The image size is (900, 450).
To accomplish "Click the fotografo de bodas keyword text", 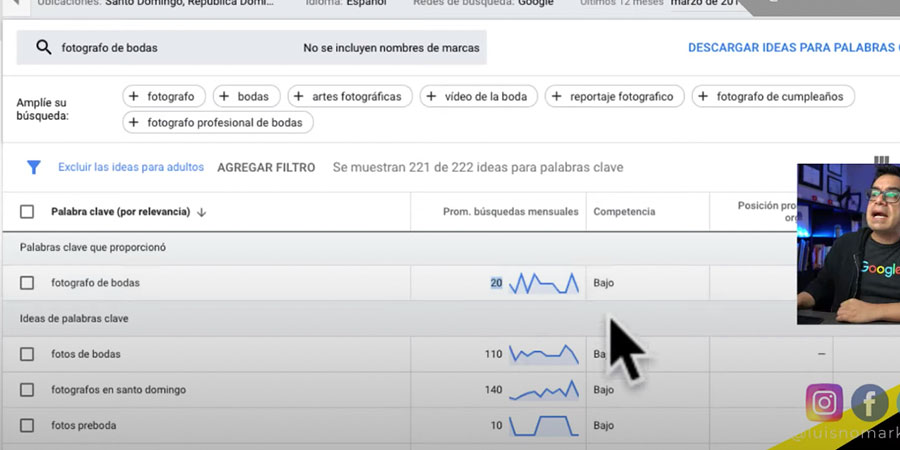I will (x=95, y=283).
